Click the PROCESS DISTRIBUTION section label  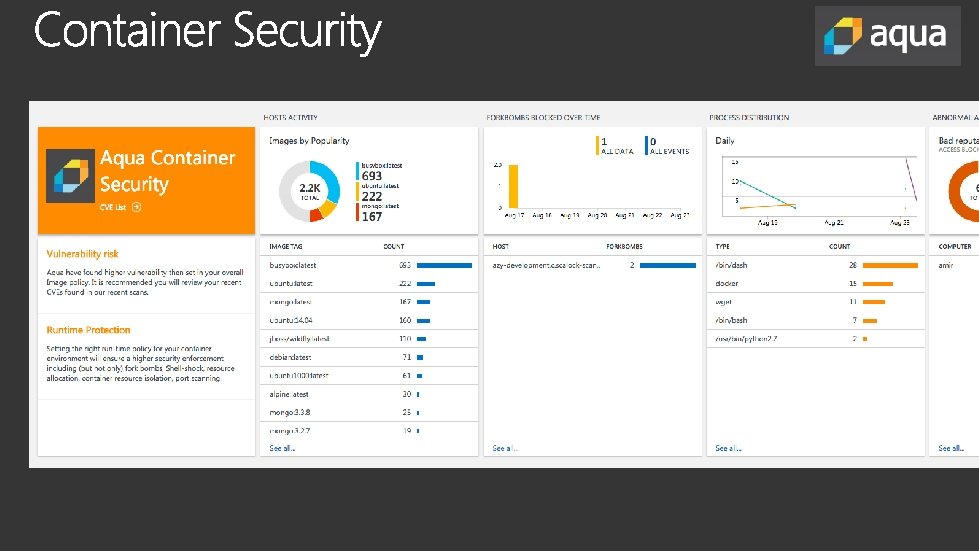749,117
